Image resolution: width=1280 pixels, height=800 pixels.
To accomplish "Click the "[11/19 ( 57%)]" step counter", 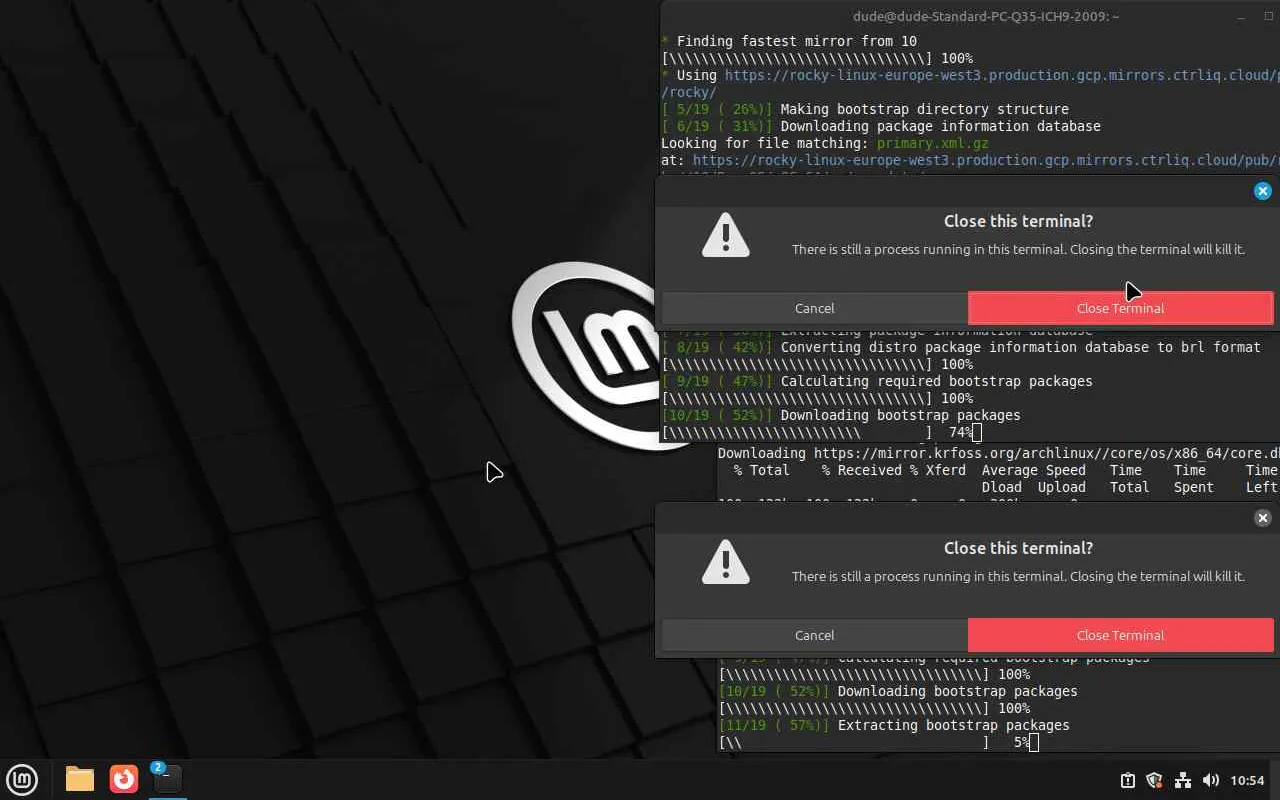I will click(x=774, y=725).
